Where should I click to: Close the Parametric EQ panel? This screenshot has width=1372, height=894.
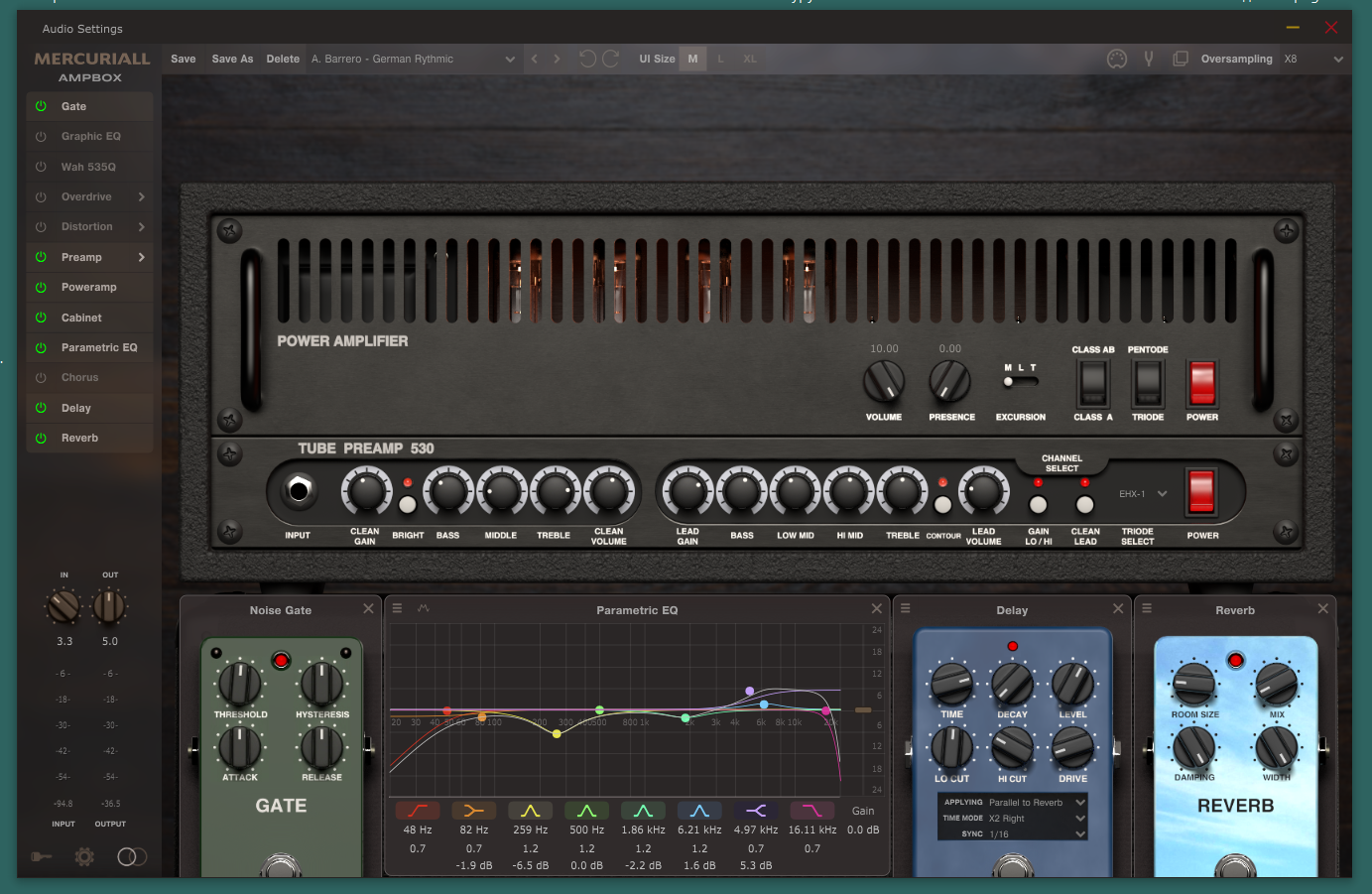(876, 608)
